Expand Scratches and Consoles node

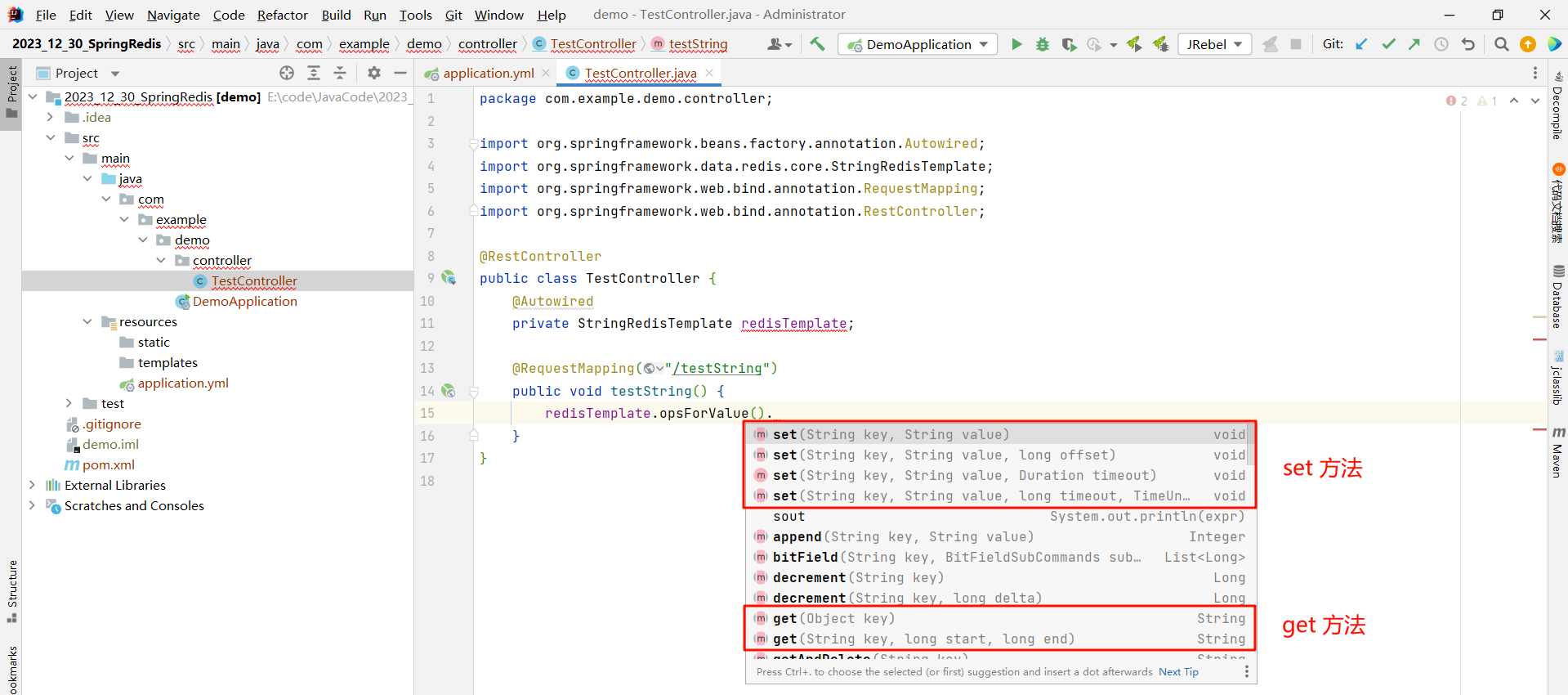(x=32, y=505)
